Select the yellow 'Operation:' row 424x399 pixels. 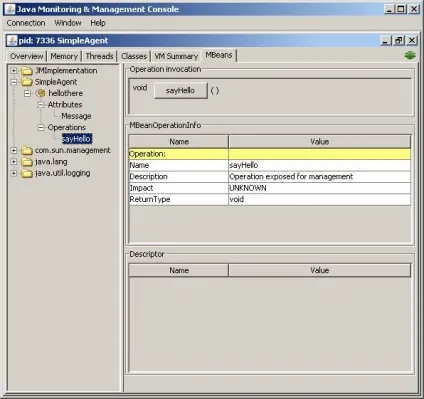click(270, 154)
